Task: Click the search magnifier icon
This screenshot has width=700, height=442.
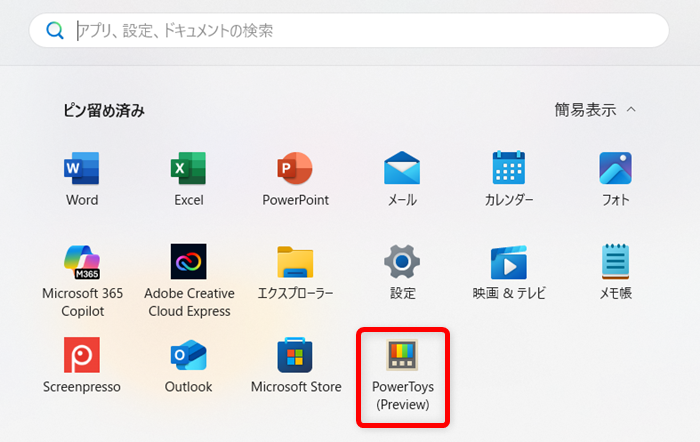Action: coord(55,30)
